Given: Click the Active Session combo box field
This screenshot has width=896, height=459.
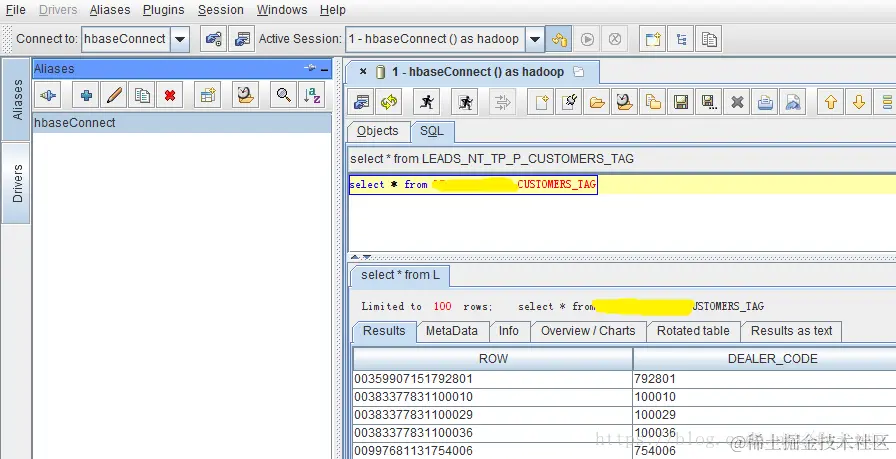Looking at the screenshot, I should [x=435, y=39].
